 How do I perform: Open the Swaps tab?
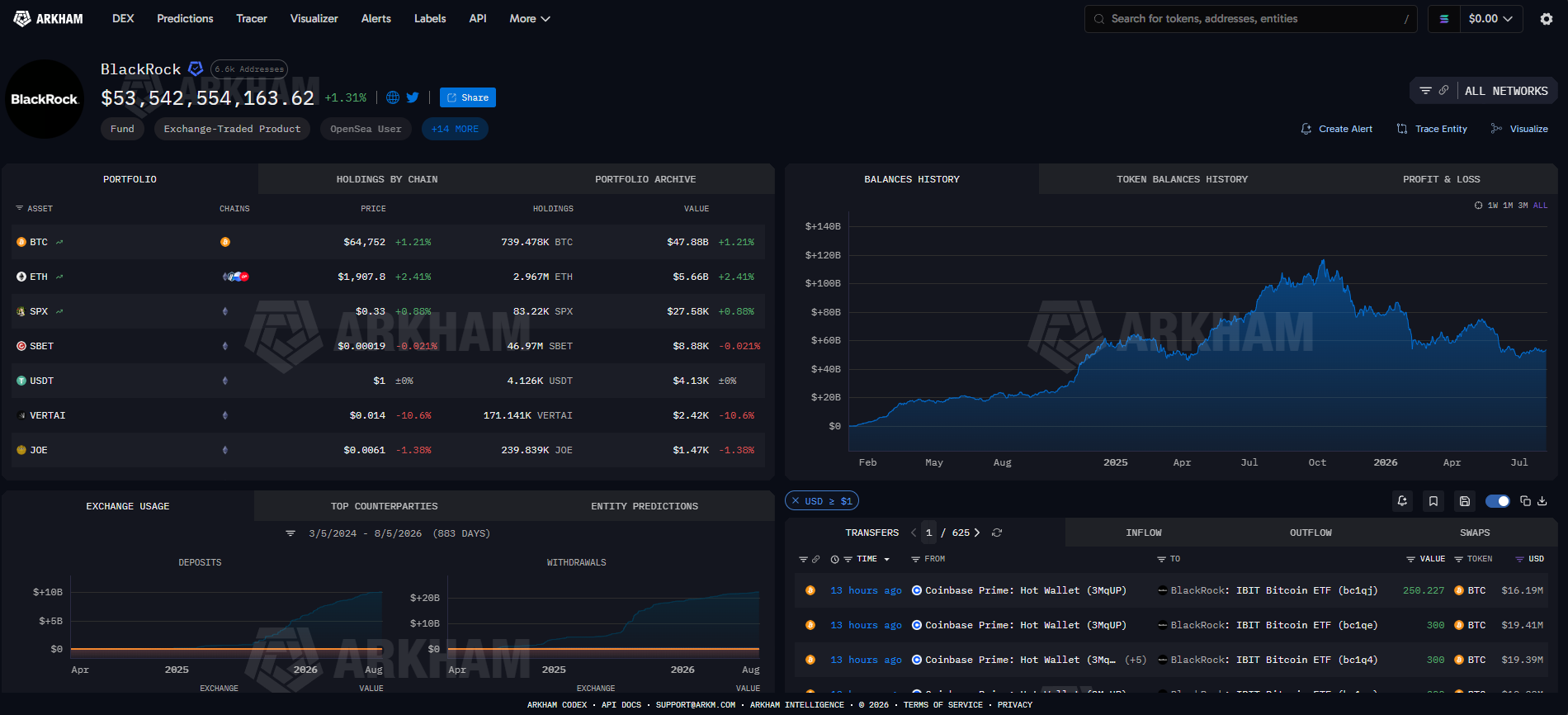(x=1475, y=533)
